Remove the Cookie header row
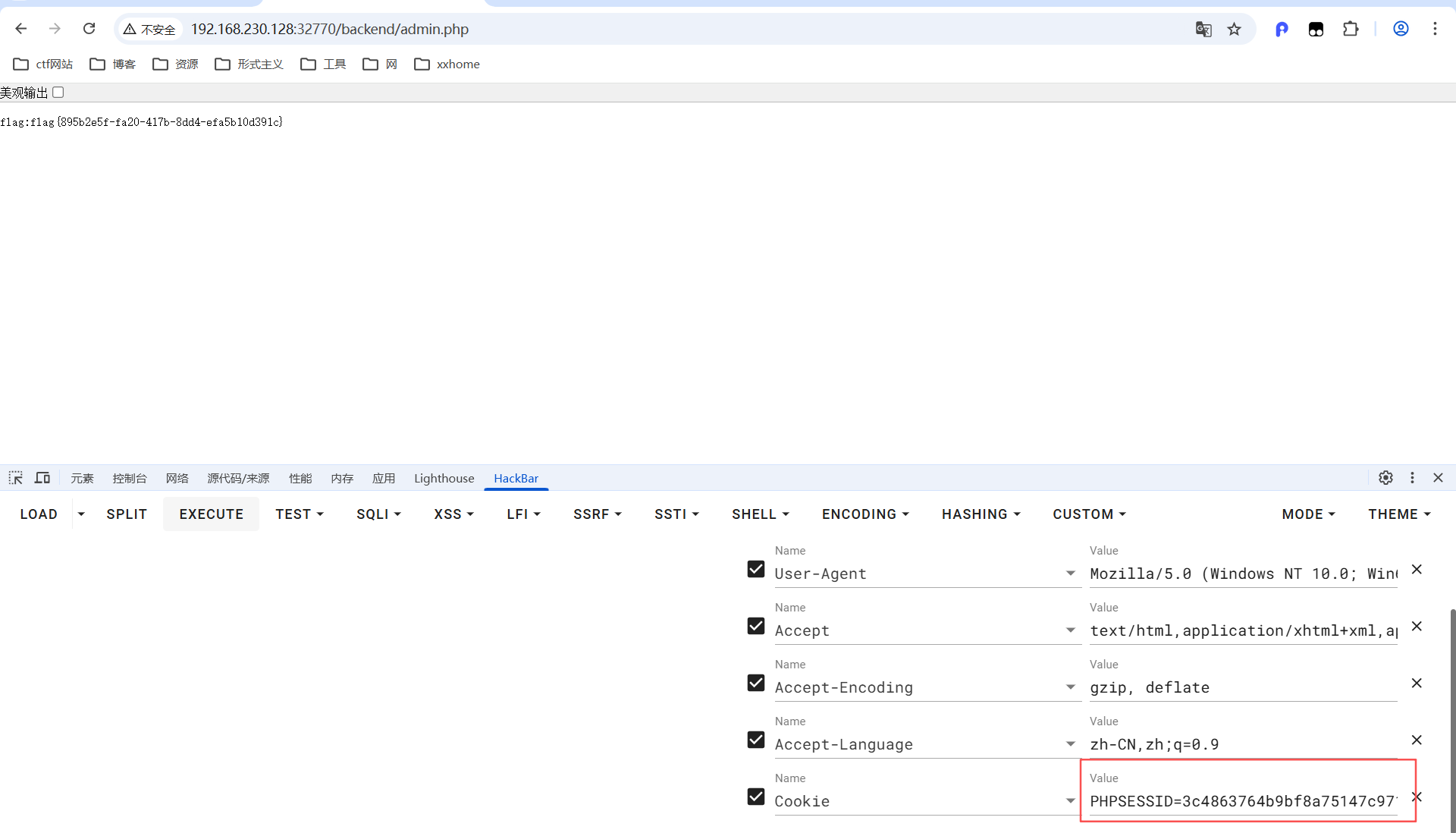1456x833 pixels. pos(1417,797)
